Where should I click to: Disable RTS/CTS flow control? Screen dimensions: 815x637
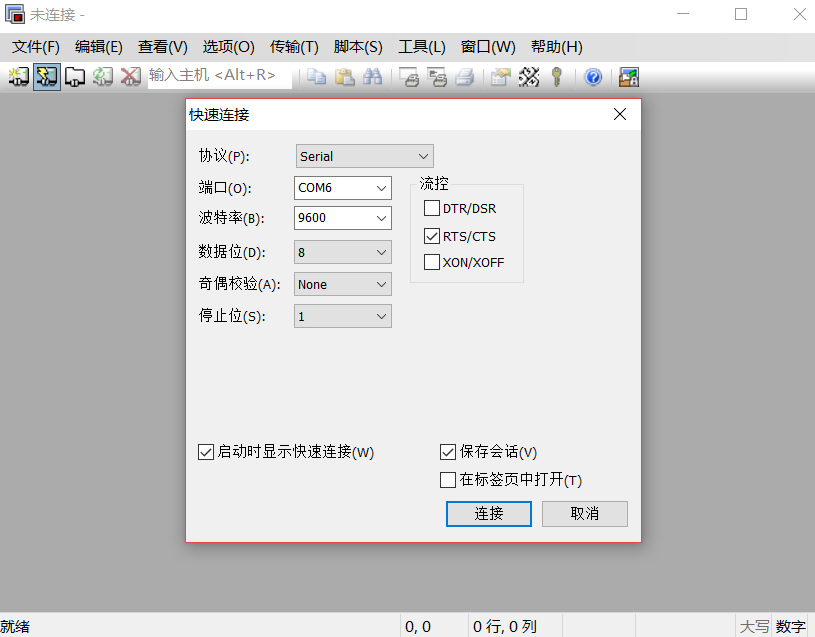tap(433, 236)
